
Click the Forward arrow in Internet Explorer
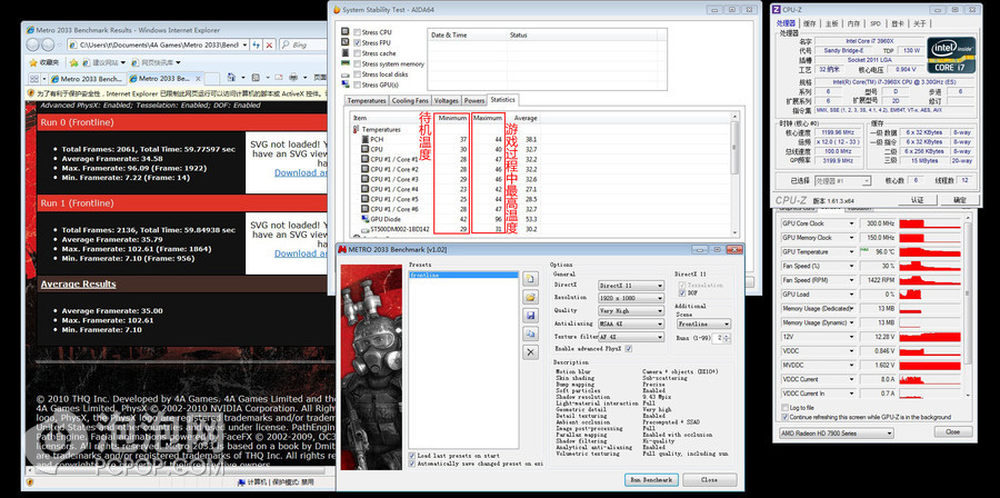coord(48,45)
